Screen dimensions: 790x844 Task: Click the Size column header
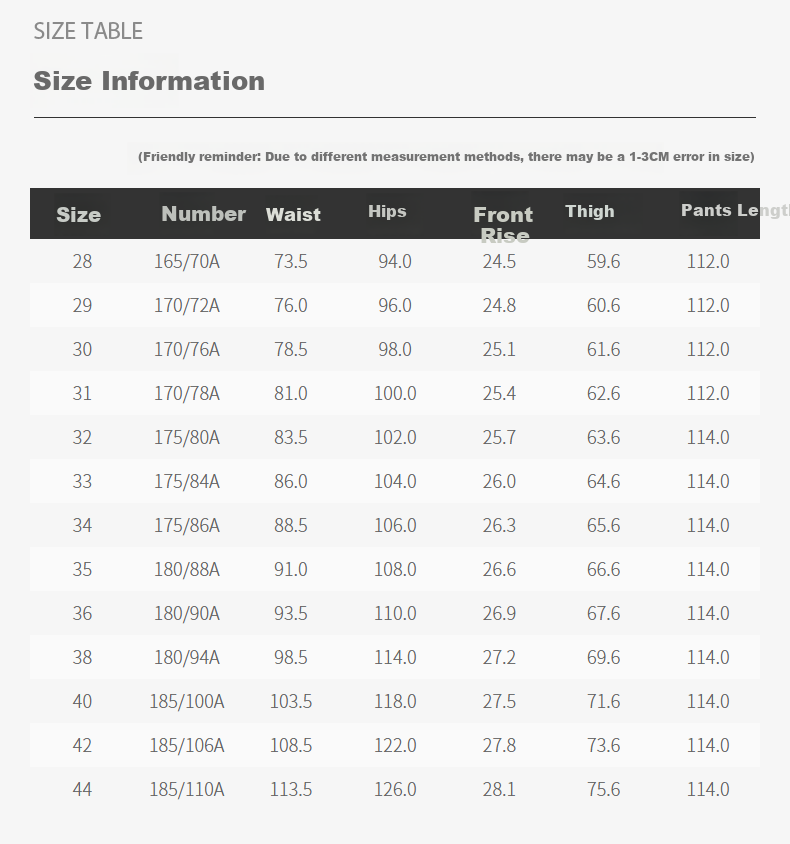coord(79,215)
